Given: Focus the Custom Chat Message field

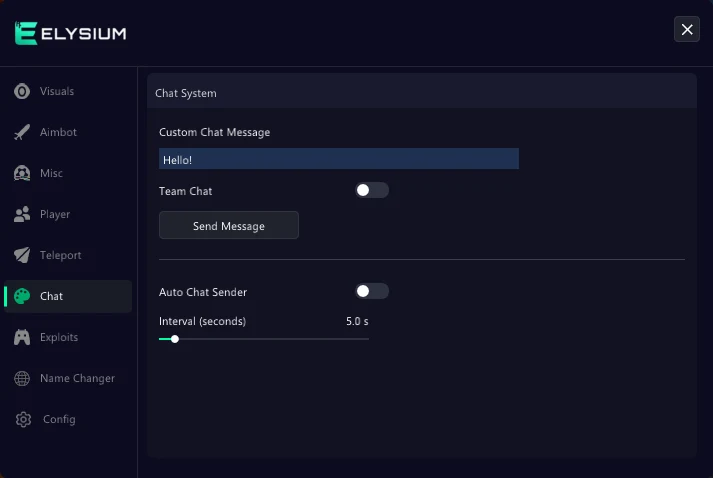Looking at the screenshot, I should (339, 159).
